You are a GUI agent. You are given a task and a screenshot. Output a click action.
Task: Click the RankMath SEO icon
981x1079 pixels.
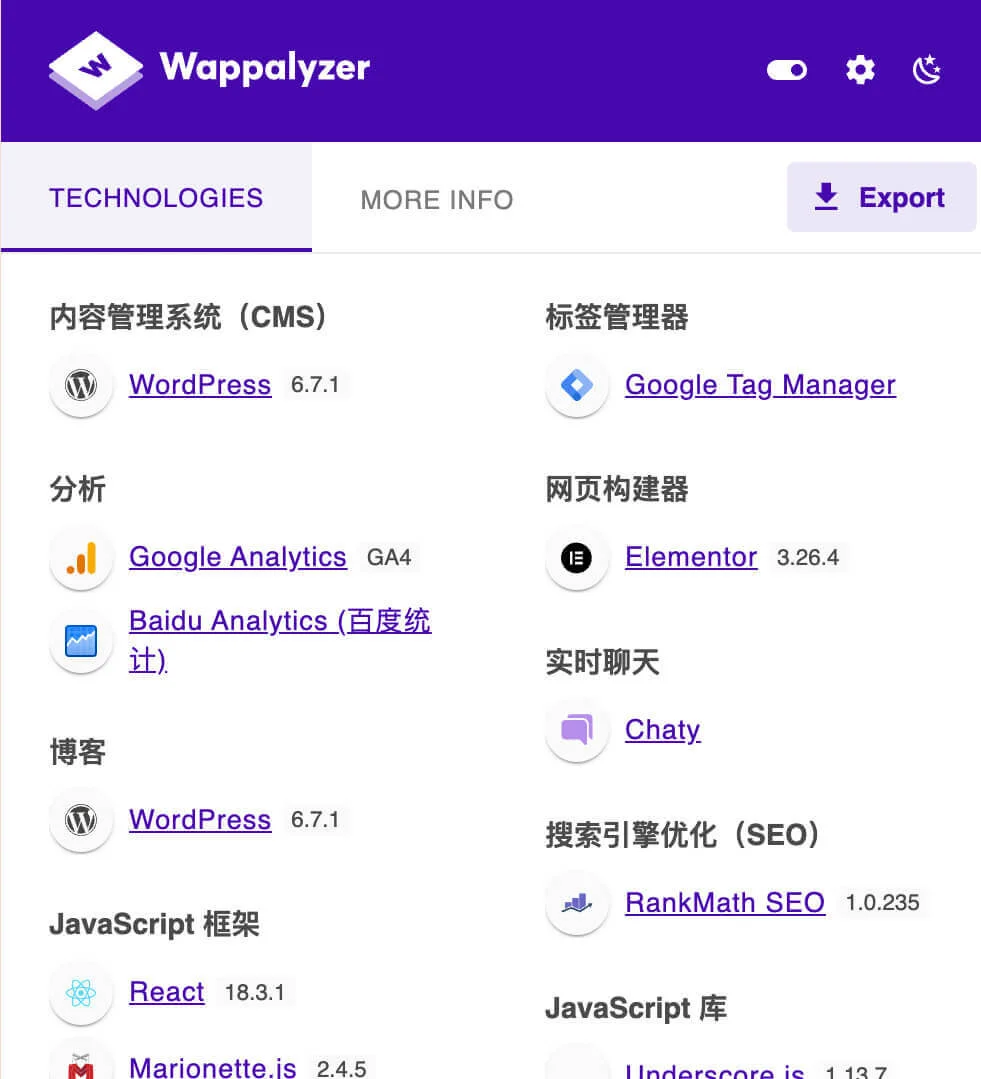pos(577,903)
